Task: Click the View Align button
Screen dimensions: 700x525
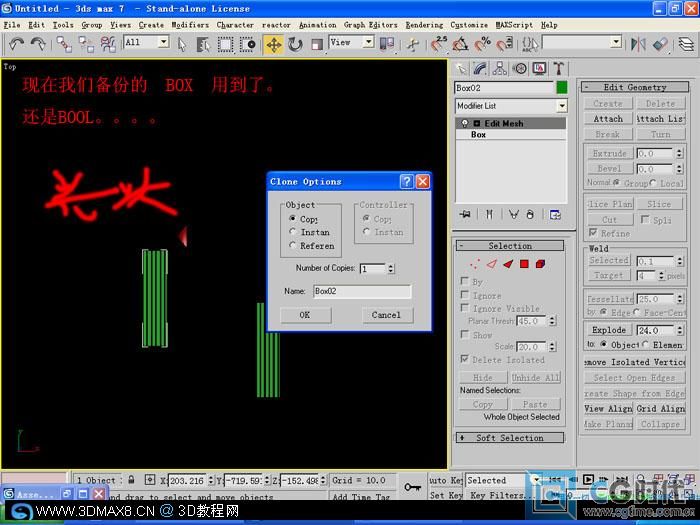Action: (x=608, y=408)
